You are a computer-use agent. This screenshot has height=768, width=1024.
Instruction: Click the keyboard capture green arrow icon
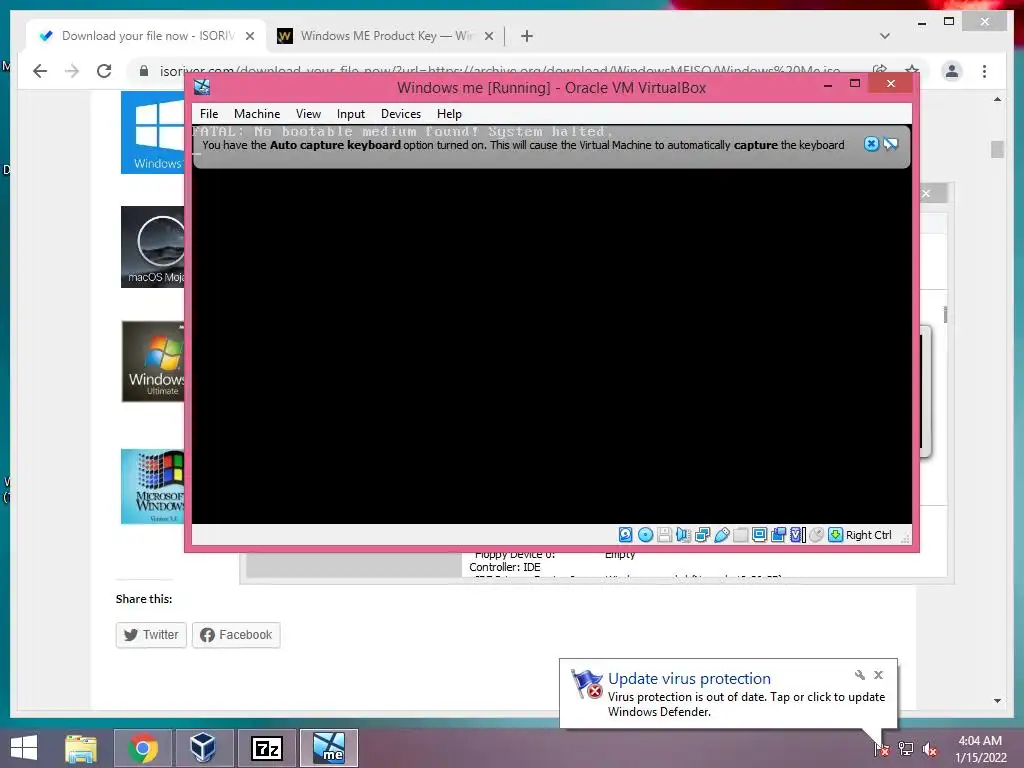[x=835, y=535]
